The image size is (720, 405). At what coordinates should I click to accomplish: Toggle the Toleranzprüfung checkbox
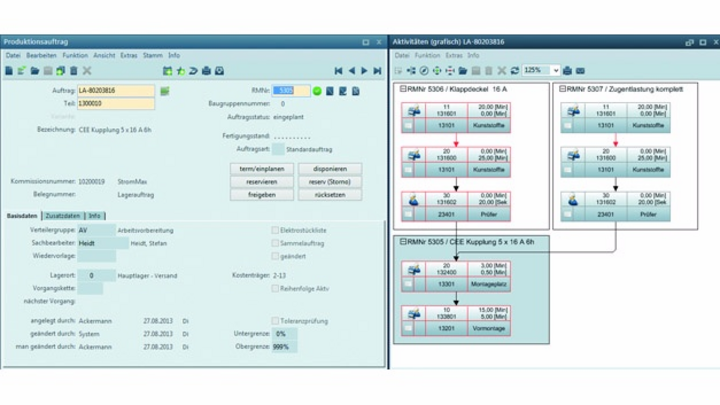click(276, 321)
